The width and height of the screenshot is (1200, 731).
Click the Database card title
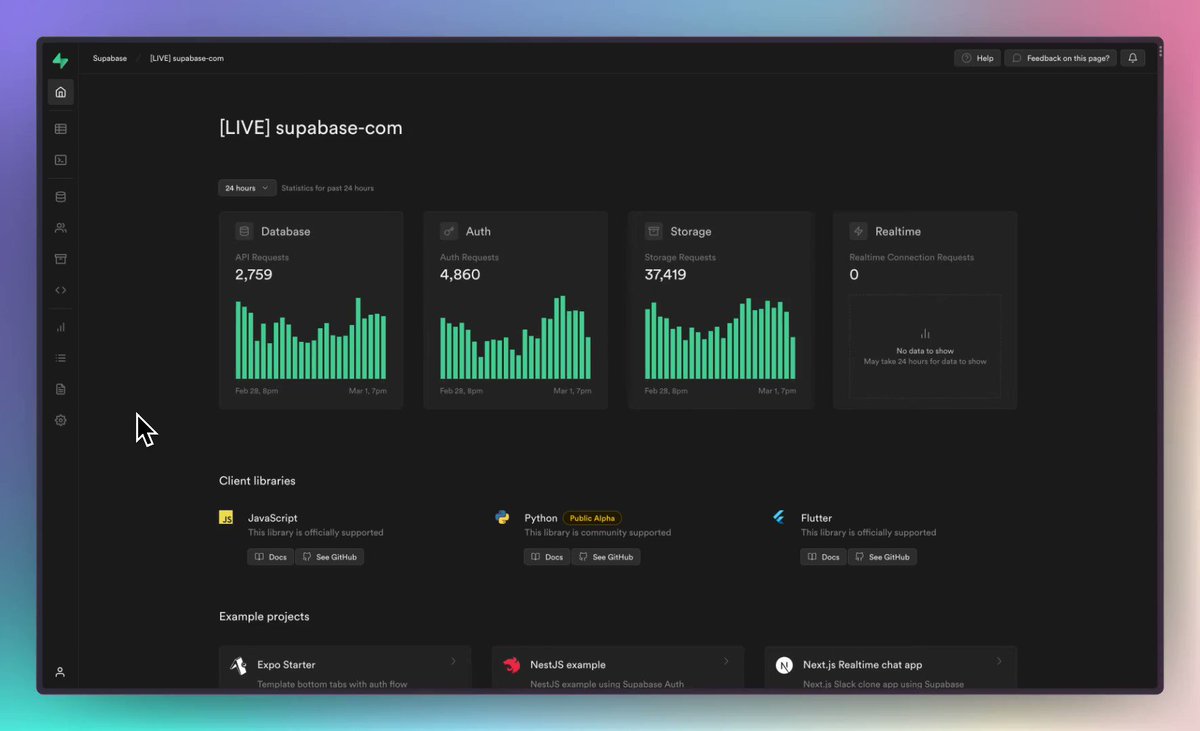tap(286, 231)
